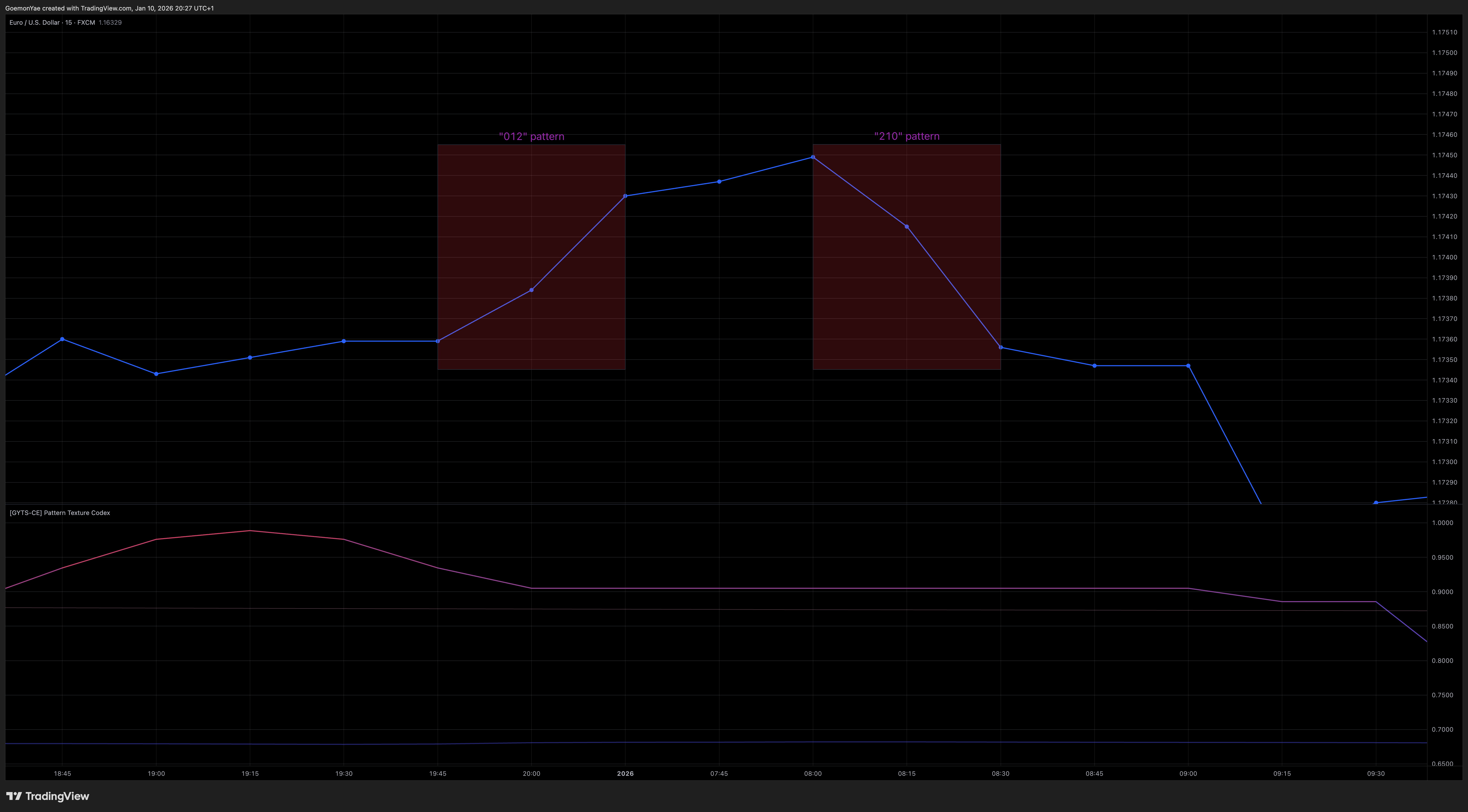Click the [GYTS-CE] Pattern Texture Codex indicator title
The width and height of the screenshot is (1468, 812).
pos(60,512)
